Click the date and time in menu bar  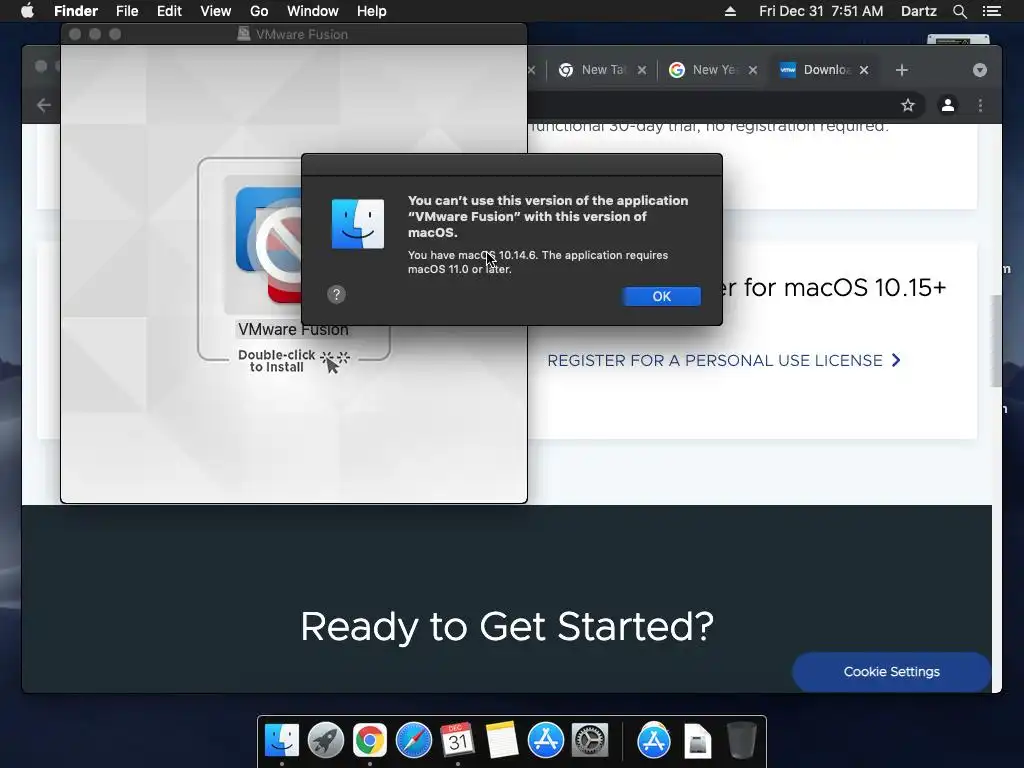(821, 11)
